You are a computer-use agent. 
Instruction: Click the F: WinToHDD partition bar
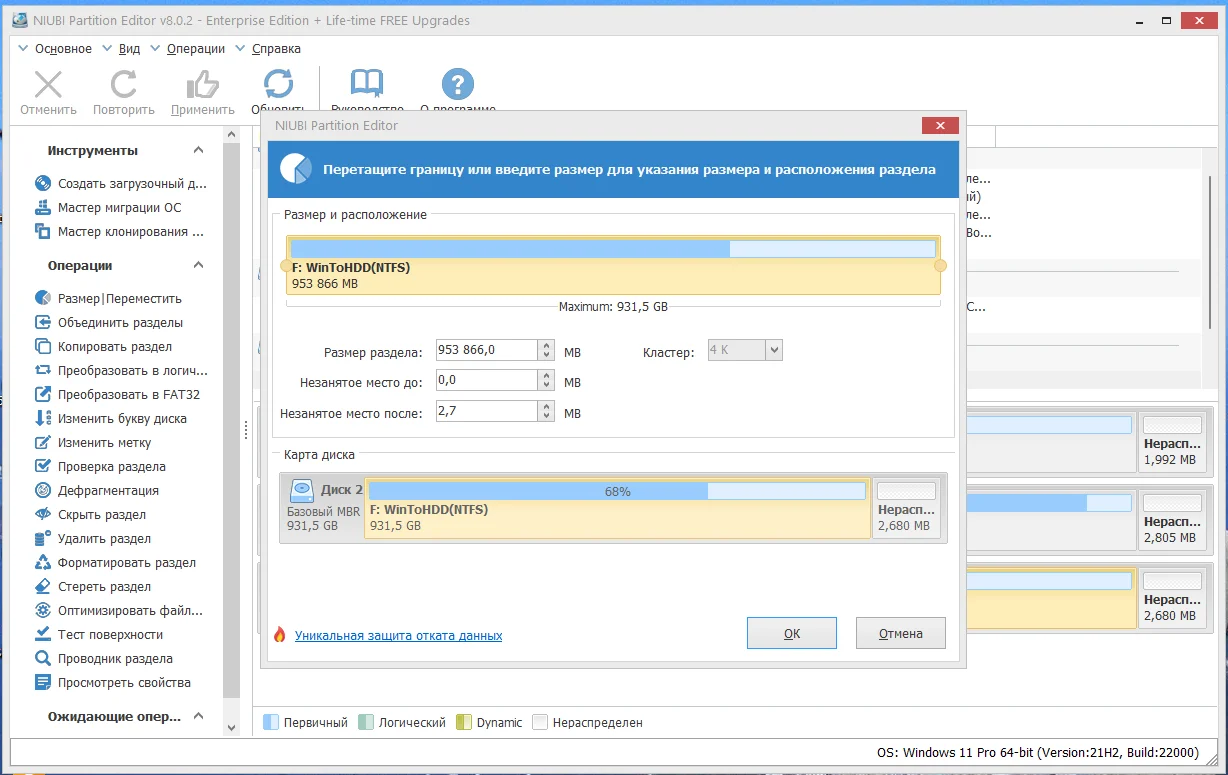(x=613, y=265)
